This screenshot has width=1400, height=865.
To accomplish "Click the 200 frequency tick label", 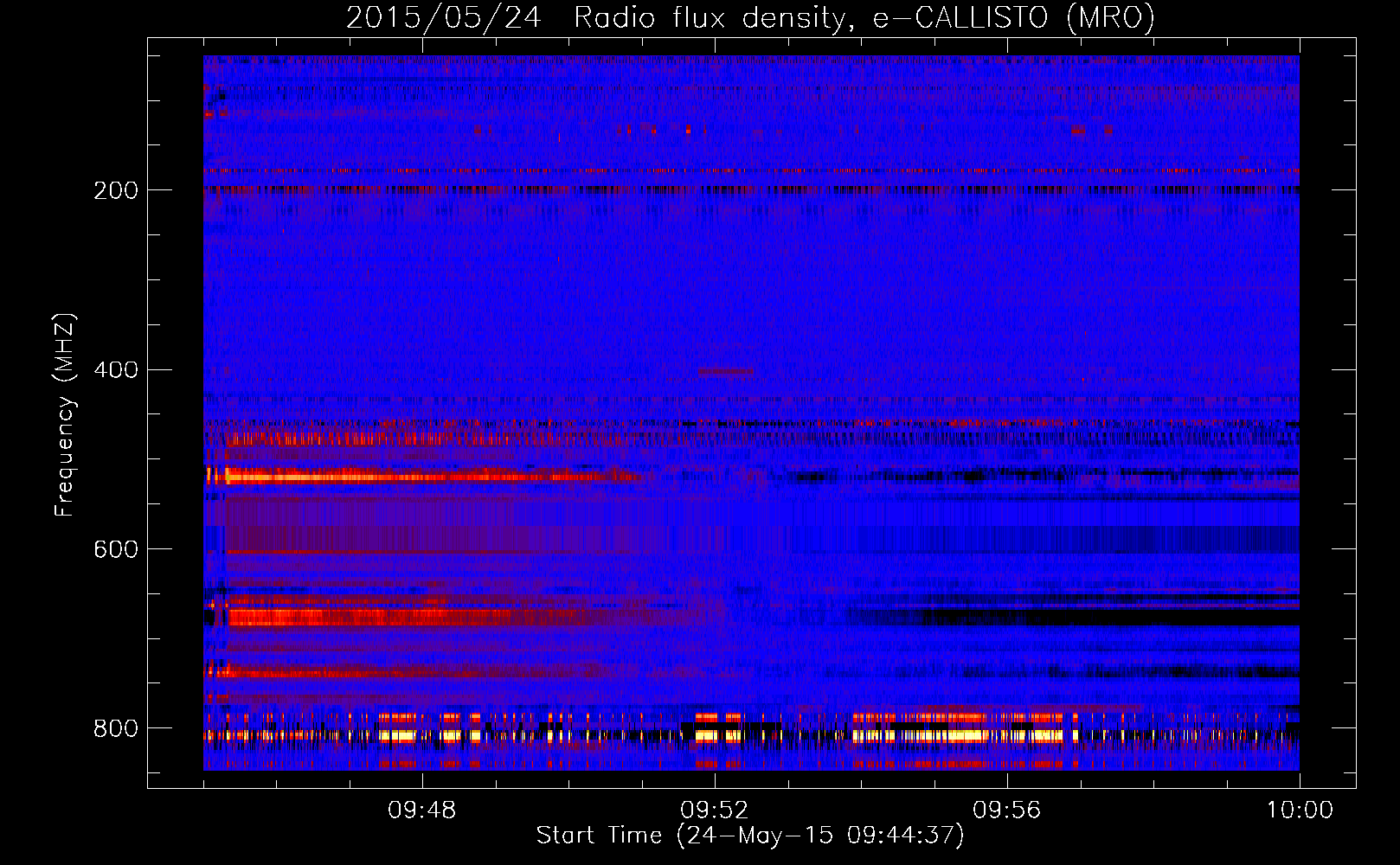I will pyautogui.click(x=116, y=190).
